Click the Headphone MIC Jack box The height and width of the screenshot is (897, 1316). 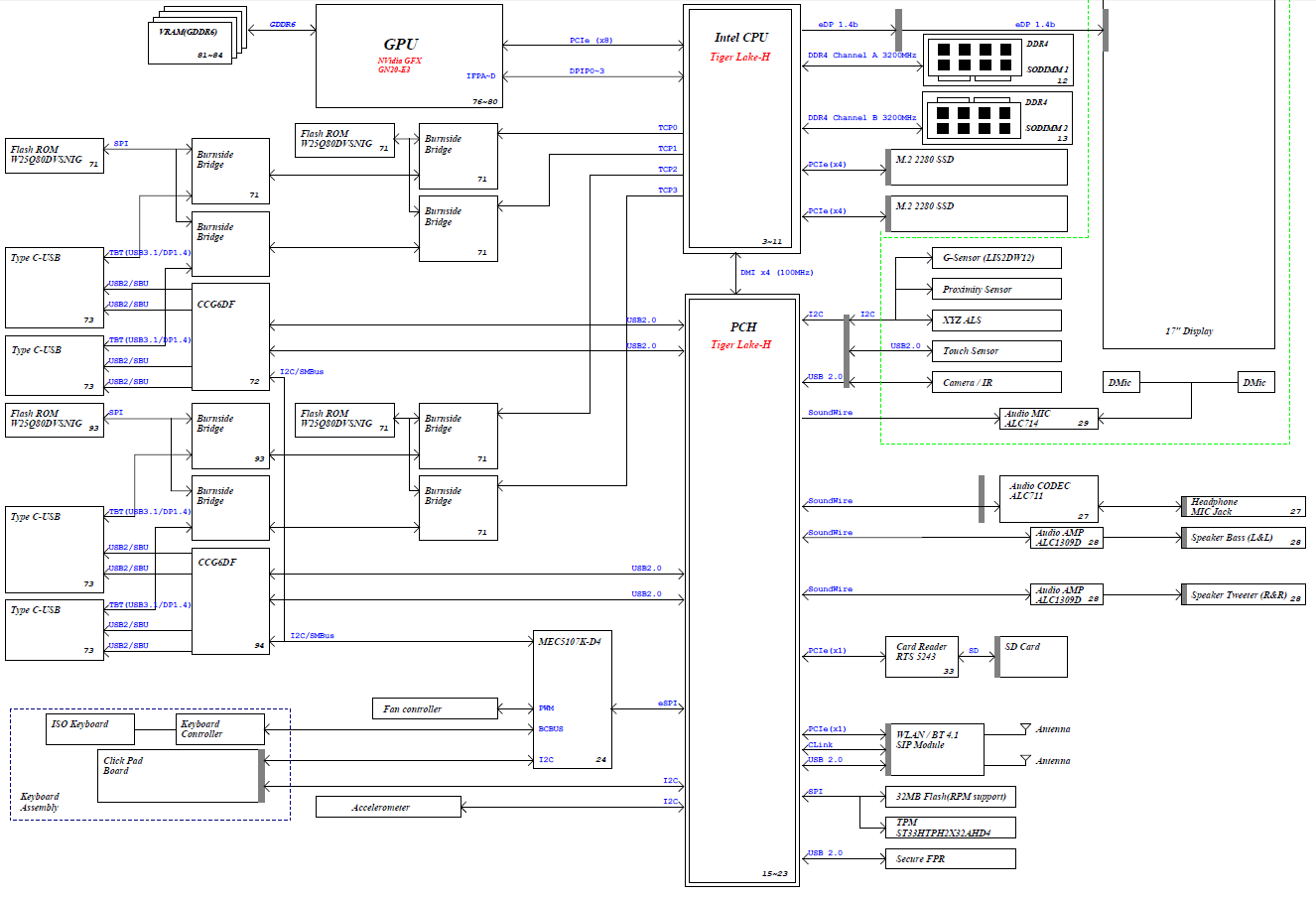click(x=1243, y=507)
